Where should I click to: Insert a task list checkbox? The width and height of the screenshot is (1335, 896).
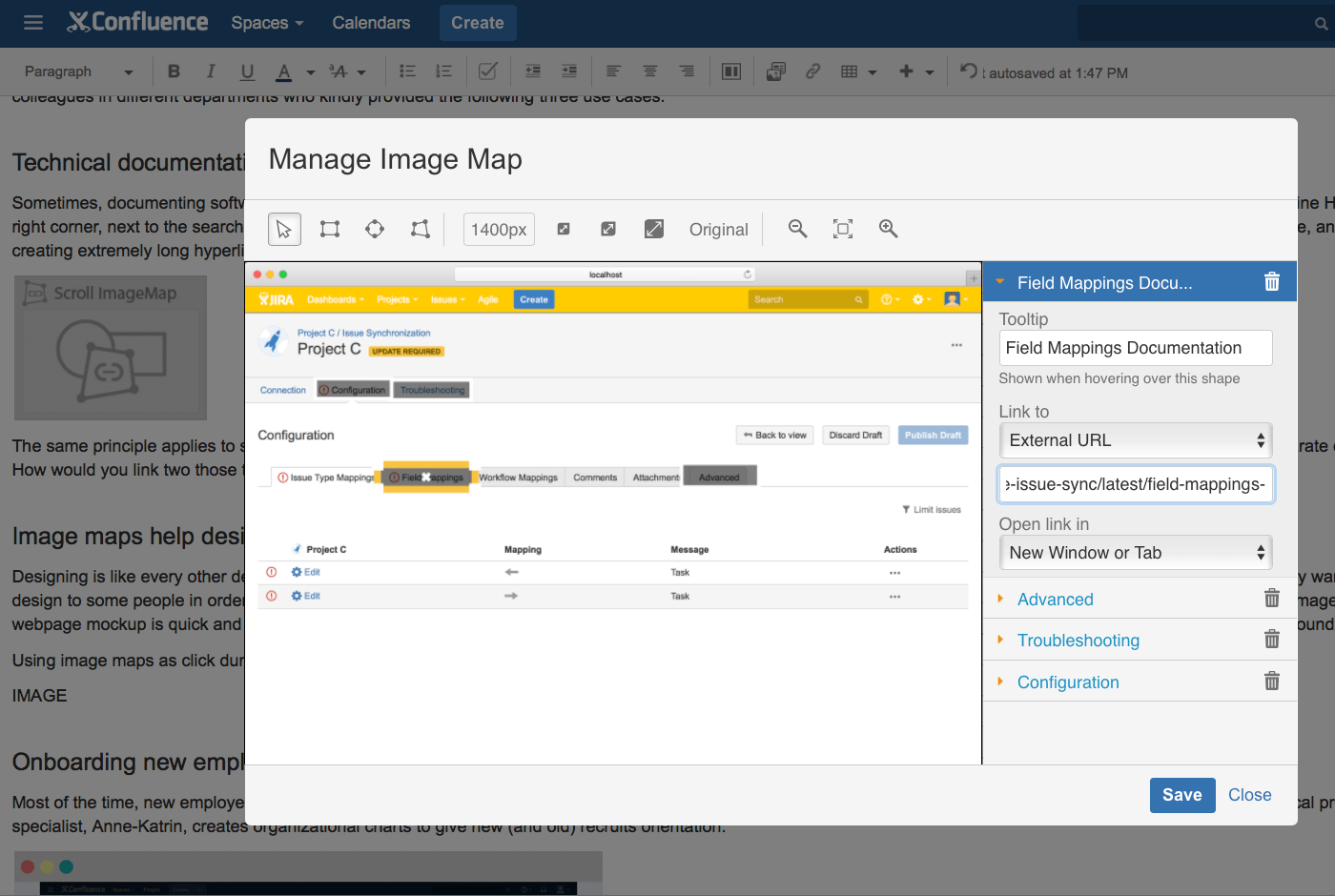pos(487,71)
